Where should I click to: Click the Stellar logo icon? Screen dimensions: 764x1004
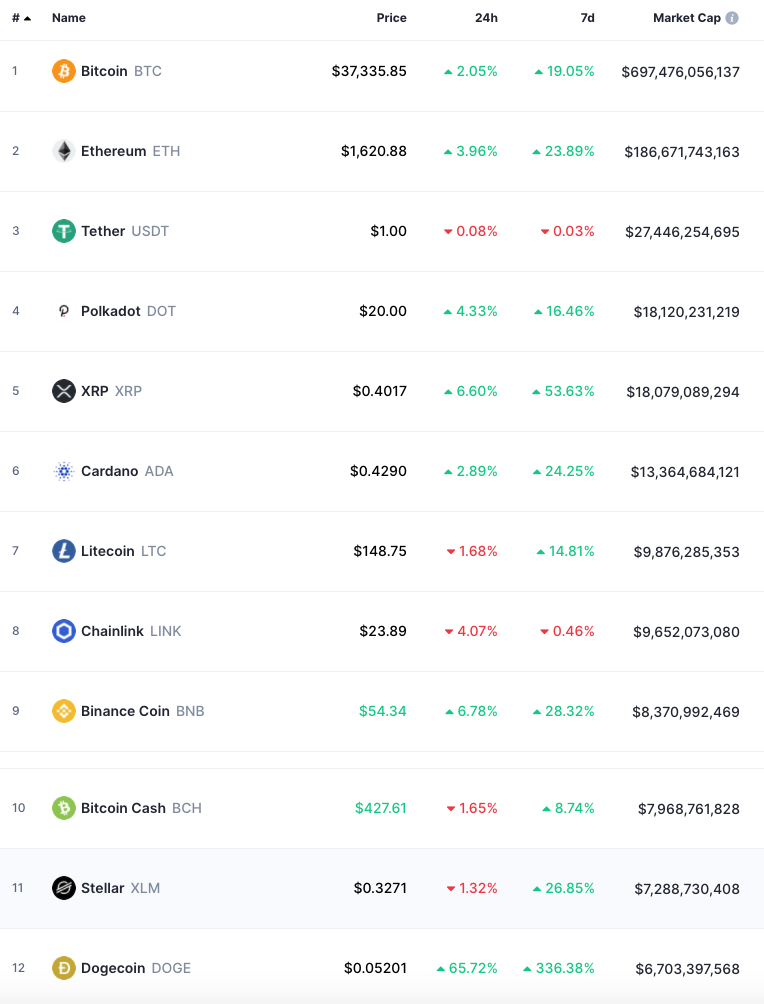click(63, 888)
